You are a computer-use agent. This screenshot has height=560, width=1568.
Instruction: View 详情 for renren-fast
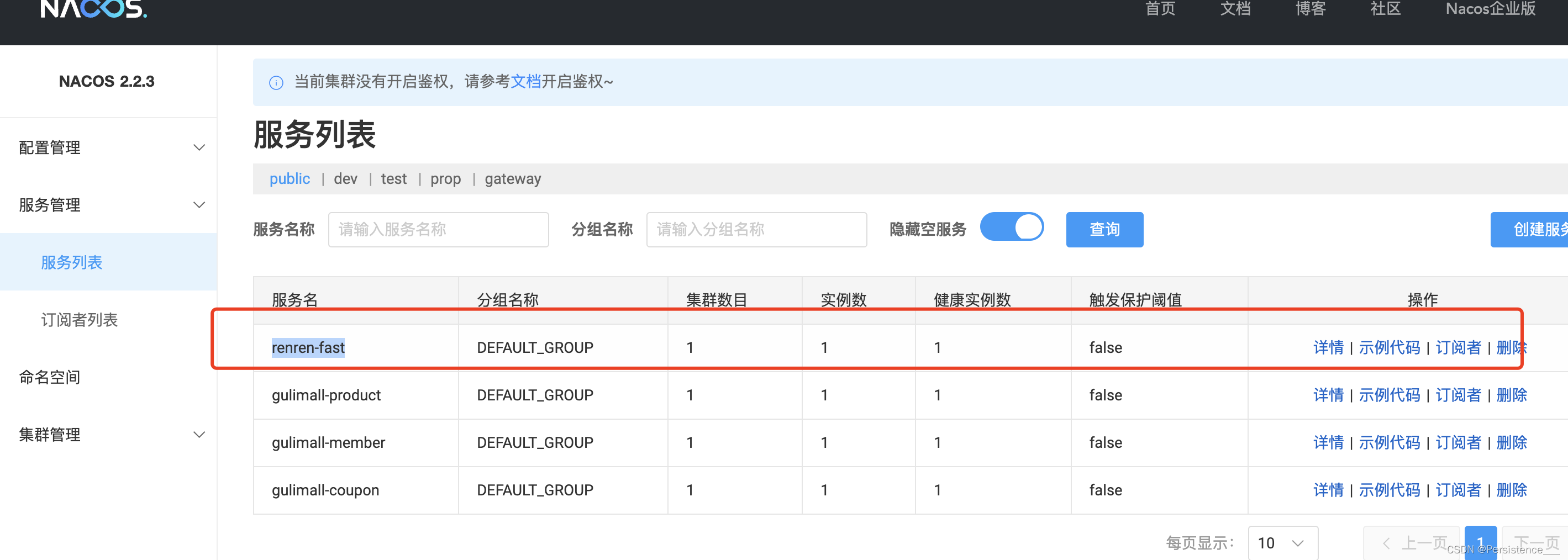click(1328, 347)
